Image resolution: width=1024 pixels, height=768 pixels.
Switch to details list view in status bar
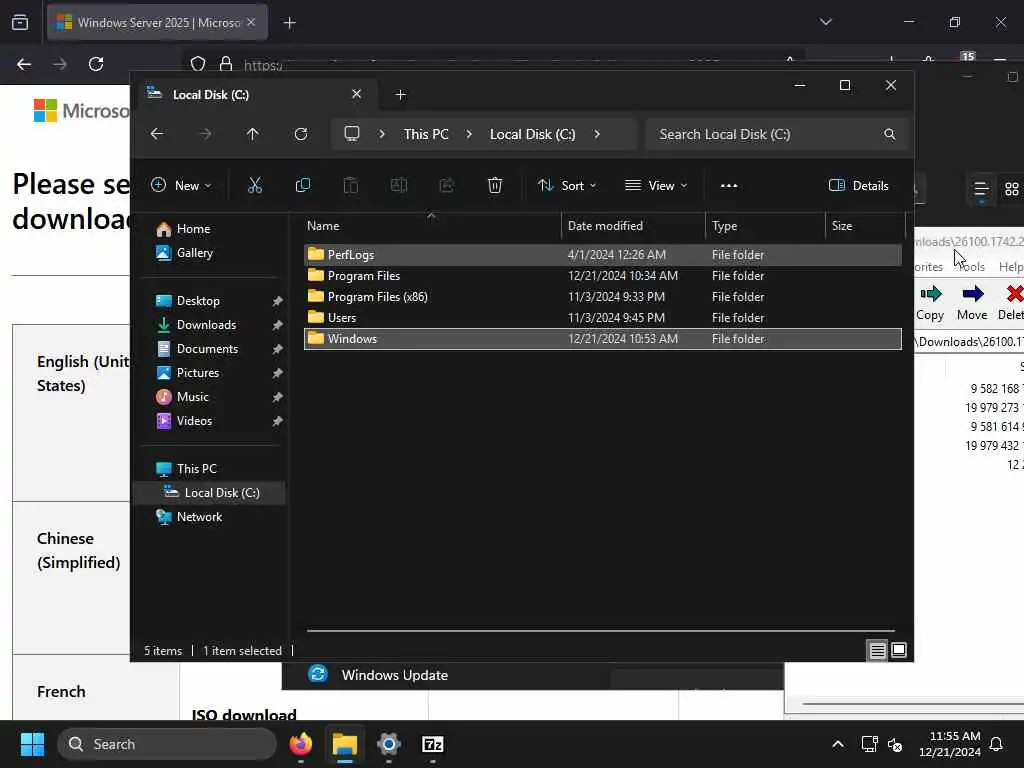(x=877, y=650)
